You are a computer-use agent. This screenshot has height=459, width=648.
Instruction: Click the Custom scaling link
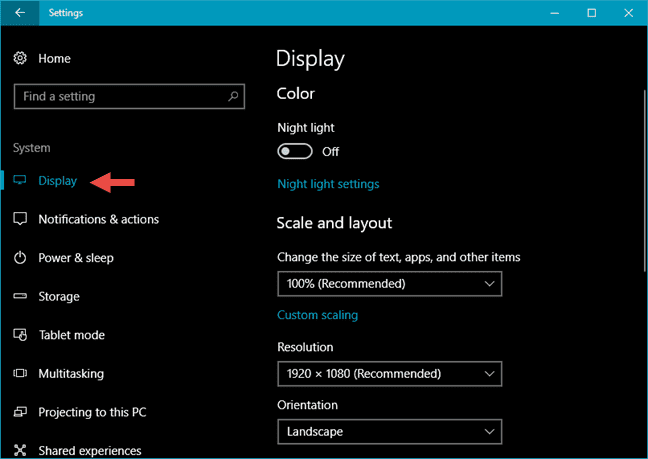317,315
